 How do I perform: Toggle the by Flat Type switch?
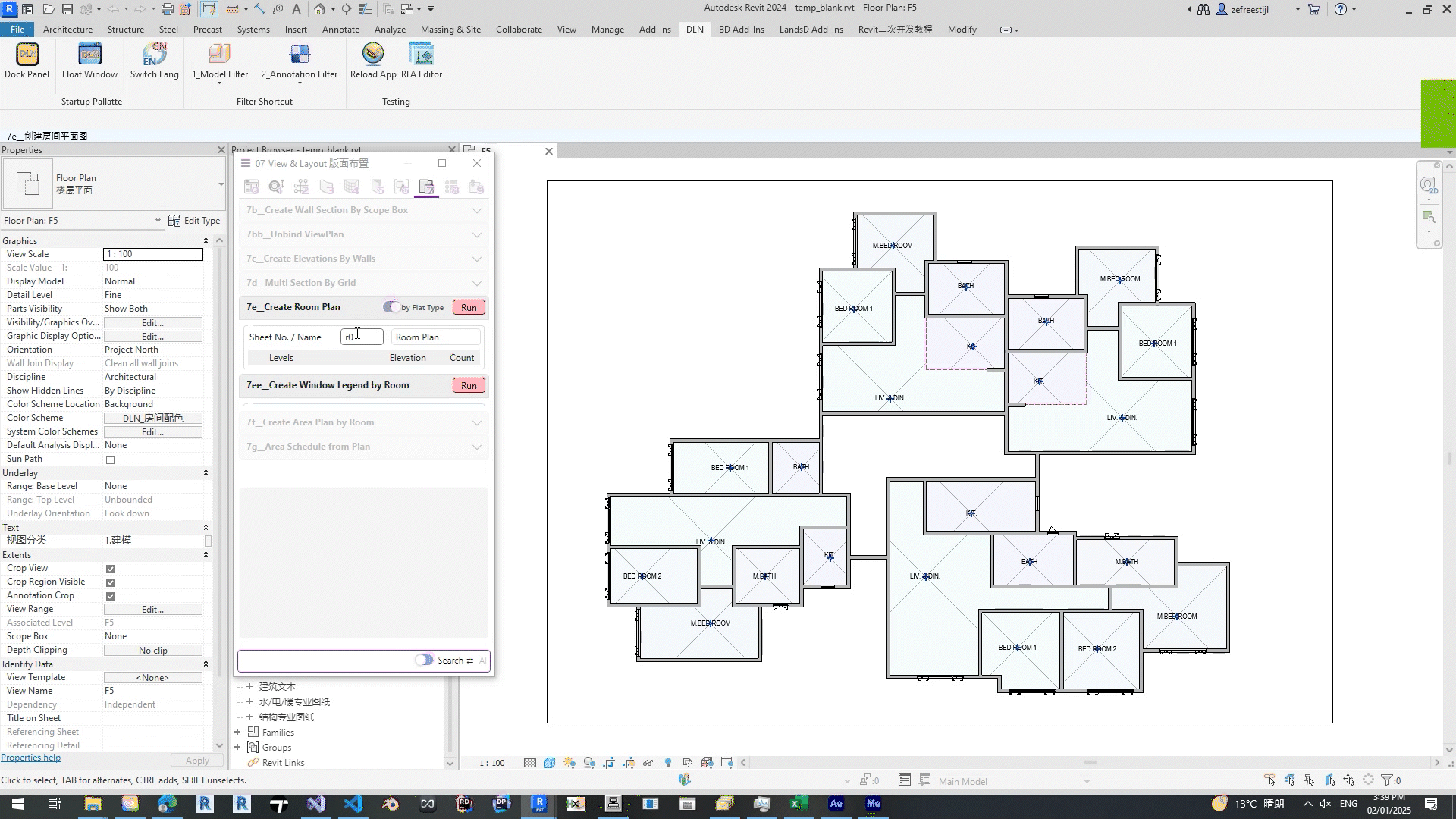coord(391,307)
